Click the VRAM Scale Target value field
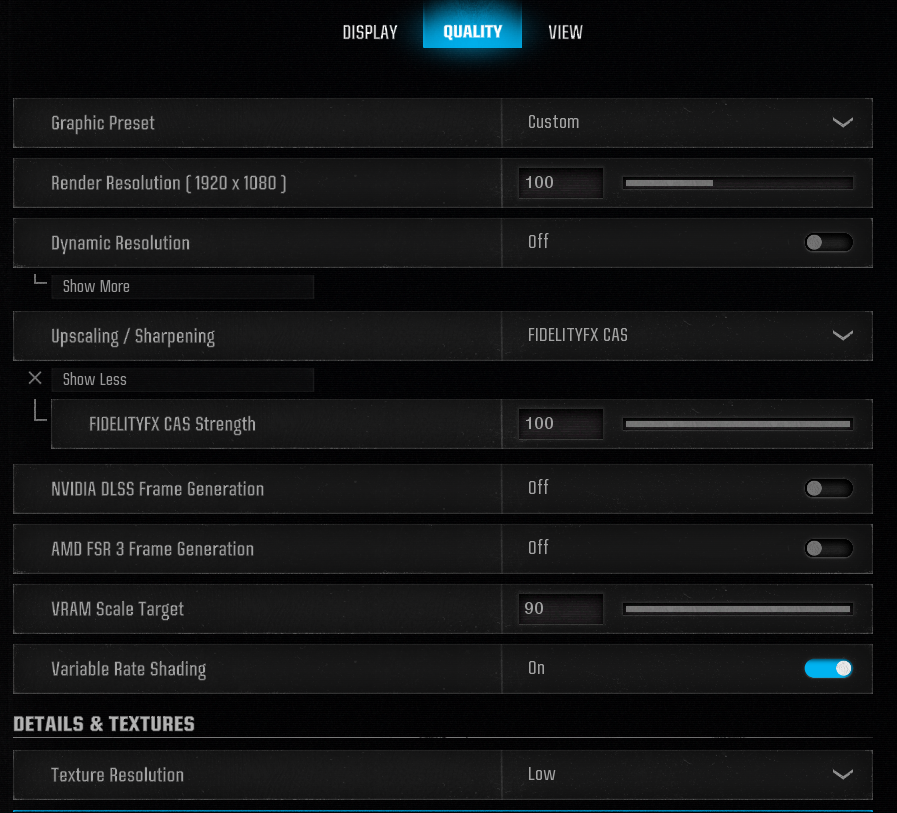 [561, 609]
